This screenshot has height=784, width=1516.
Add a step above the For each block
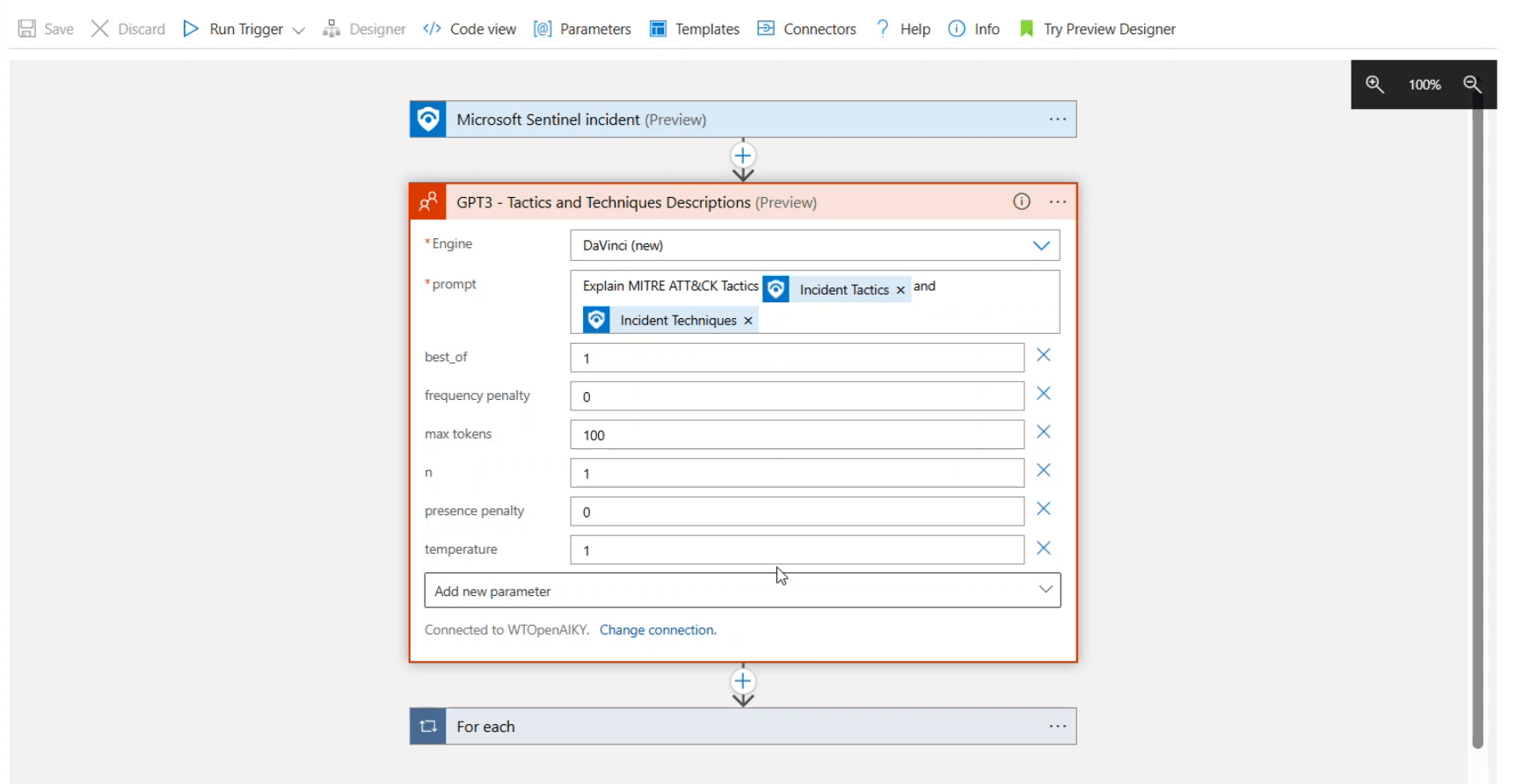[743, 681]
